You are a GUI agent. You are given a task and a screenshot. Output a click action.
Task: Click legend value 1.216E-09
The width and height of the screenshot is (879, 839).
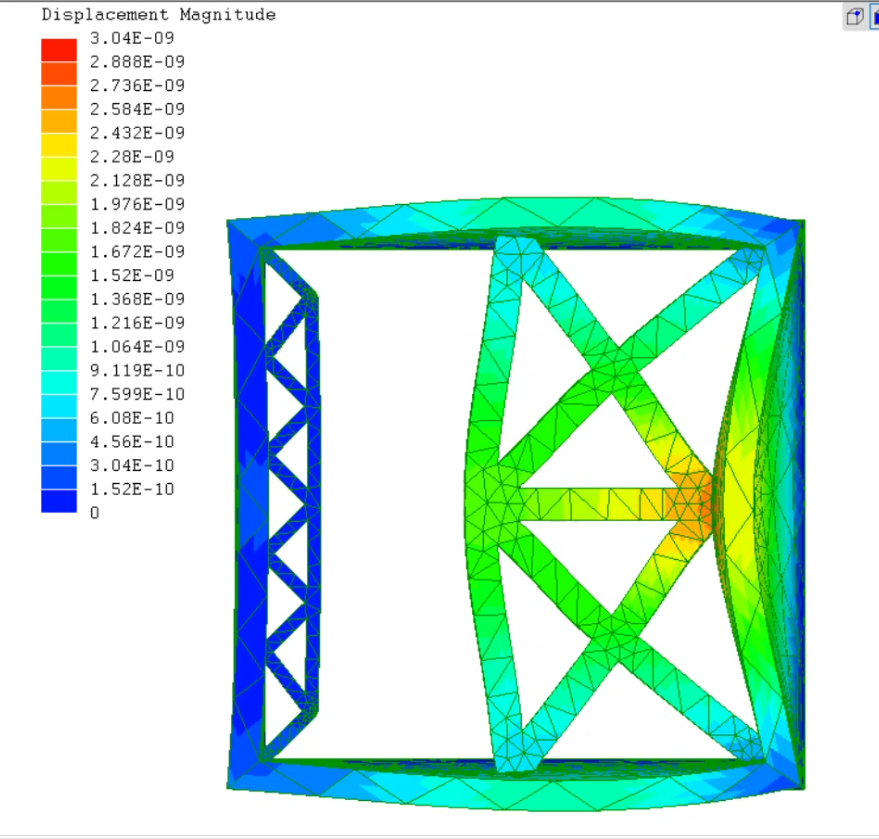(137, 323)
